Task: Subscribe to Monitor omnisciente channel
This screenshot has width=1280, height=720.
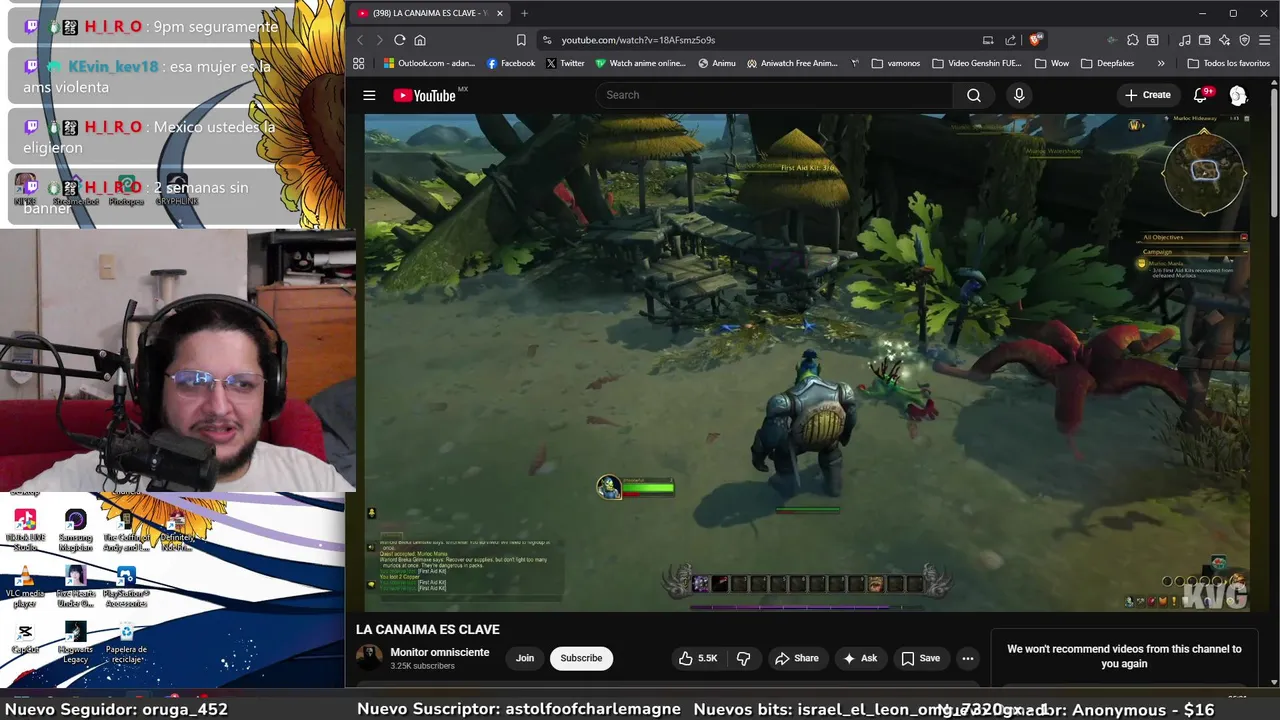Action: pyautogui.click(x=581, y=658)
